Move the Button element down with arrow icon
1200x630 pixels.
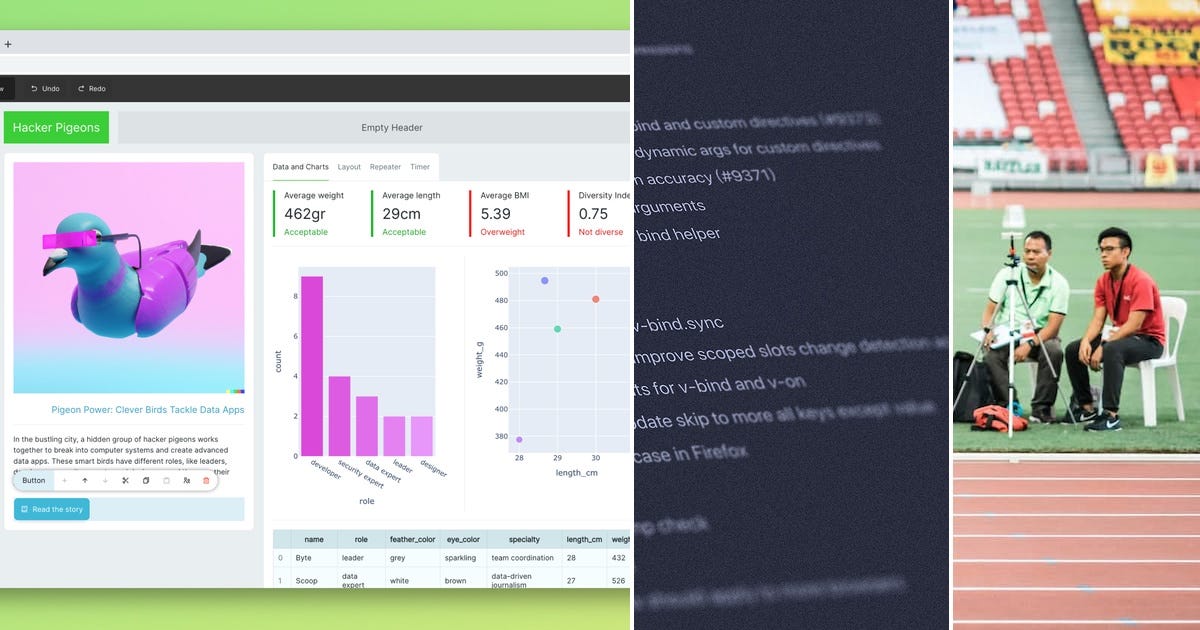tap(105, 480)
